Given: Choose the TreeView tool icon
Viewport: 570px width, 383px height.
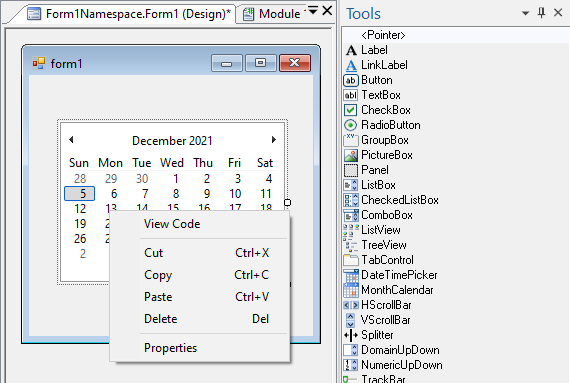Looking at the screenshot, I should [x=351, y=245].
